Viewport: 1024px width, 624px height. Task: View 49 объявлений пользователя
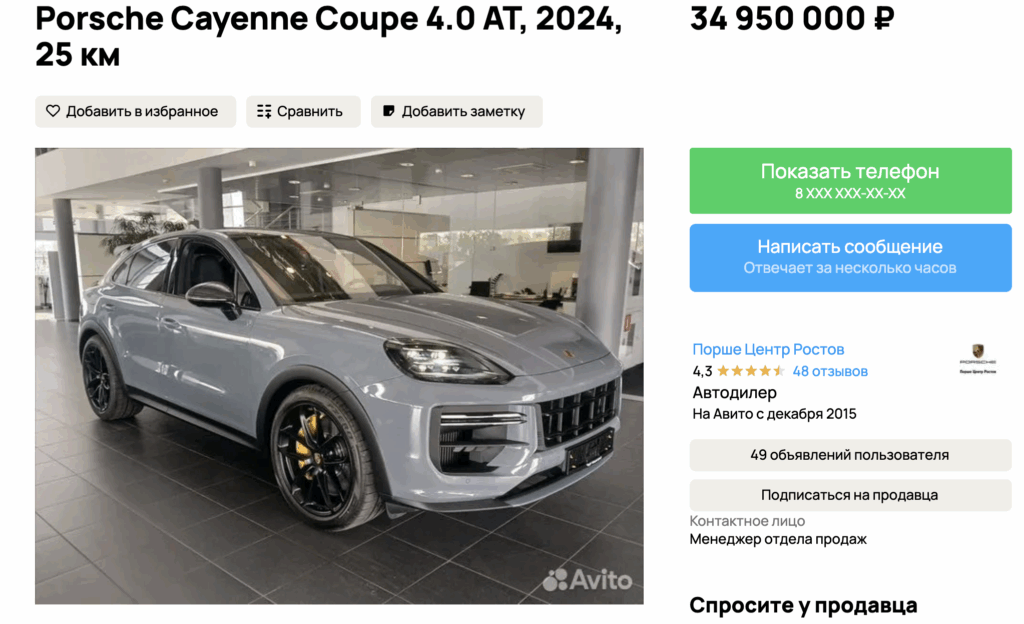tap(850, 455)
